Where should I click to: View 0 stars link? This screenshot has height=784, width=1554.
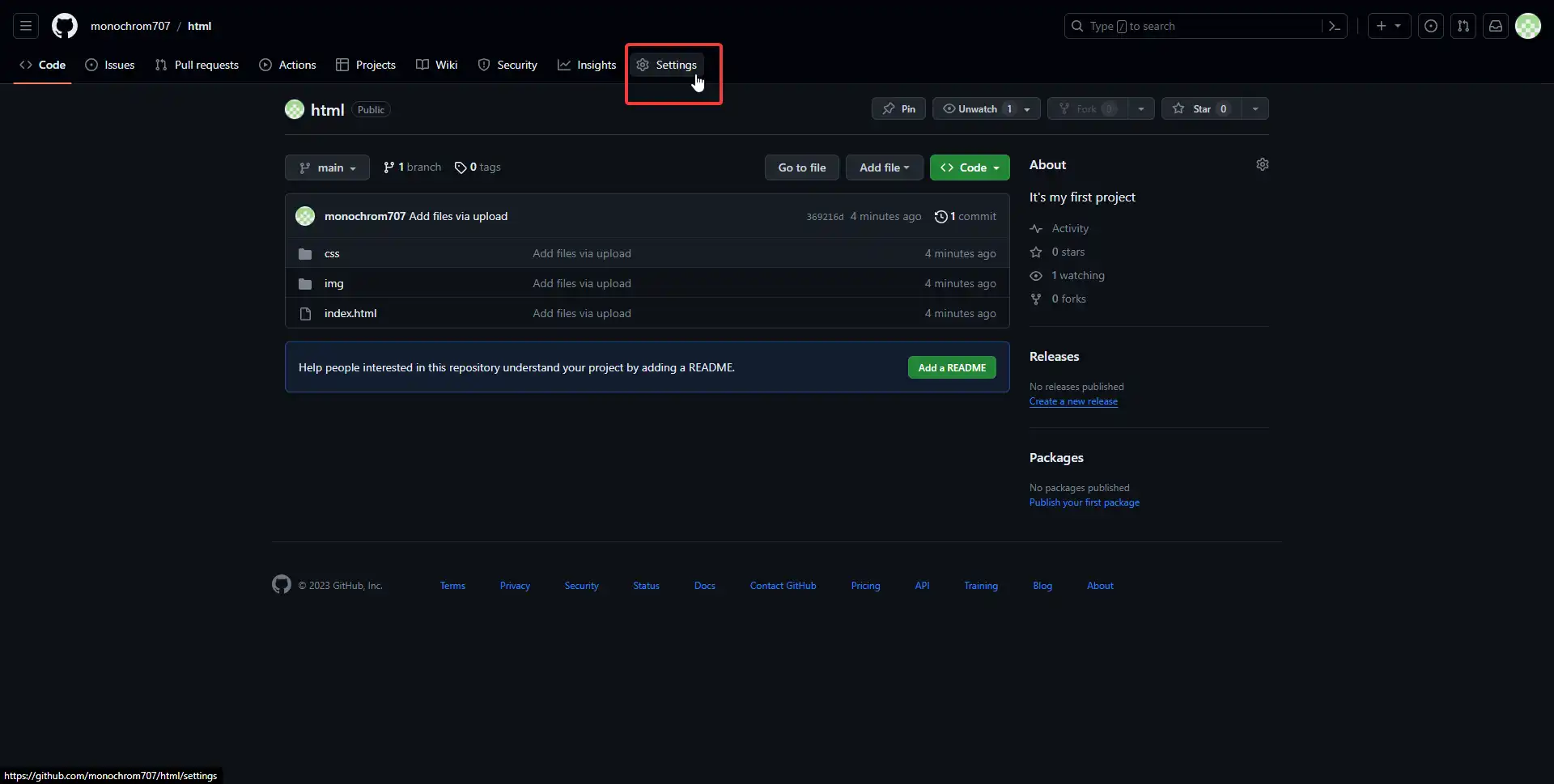[1058, 252]
